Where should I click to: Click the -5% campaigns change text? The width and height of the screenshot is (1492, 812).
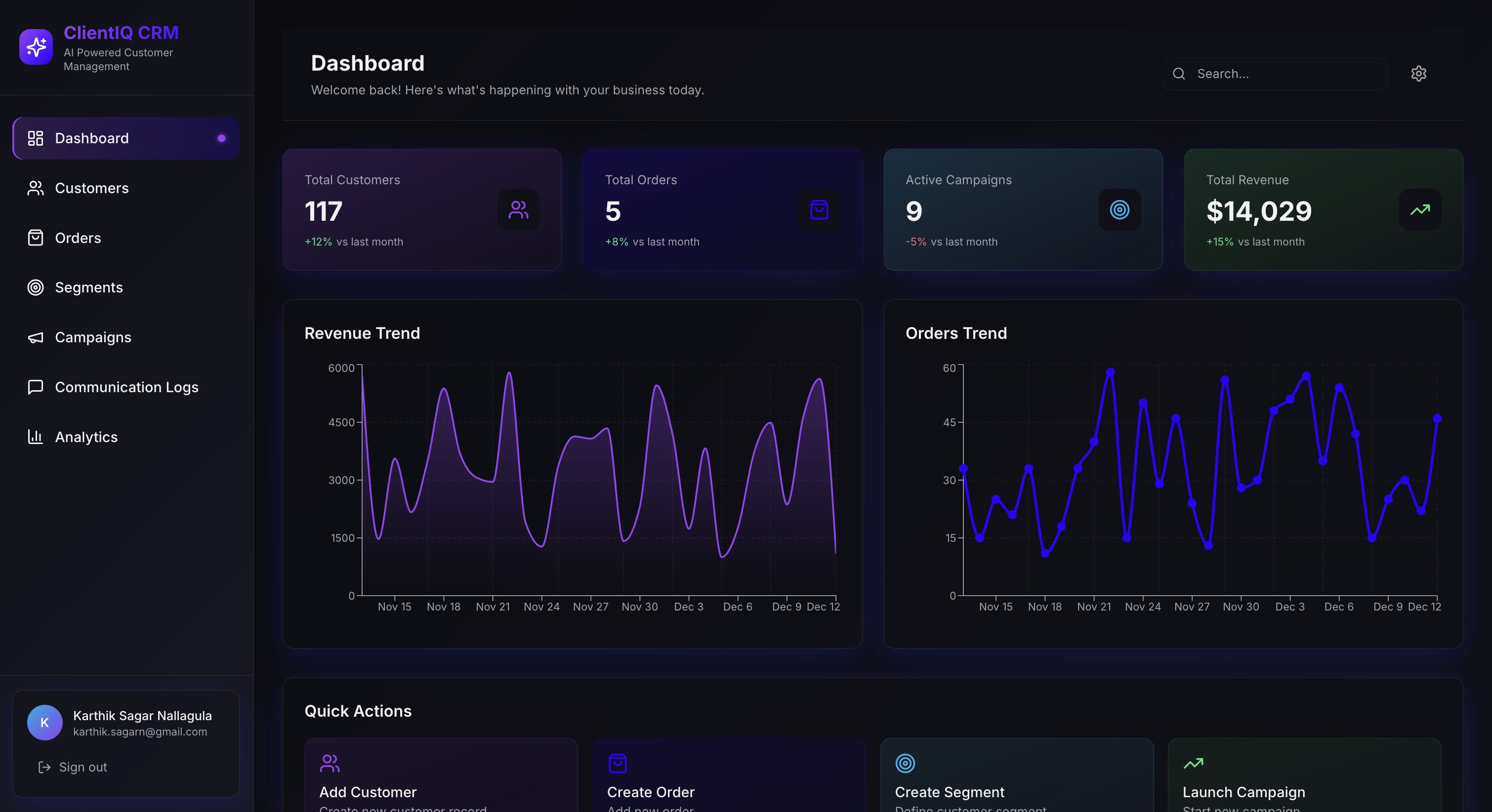click(x=916, y=242)
